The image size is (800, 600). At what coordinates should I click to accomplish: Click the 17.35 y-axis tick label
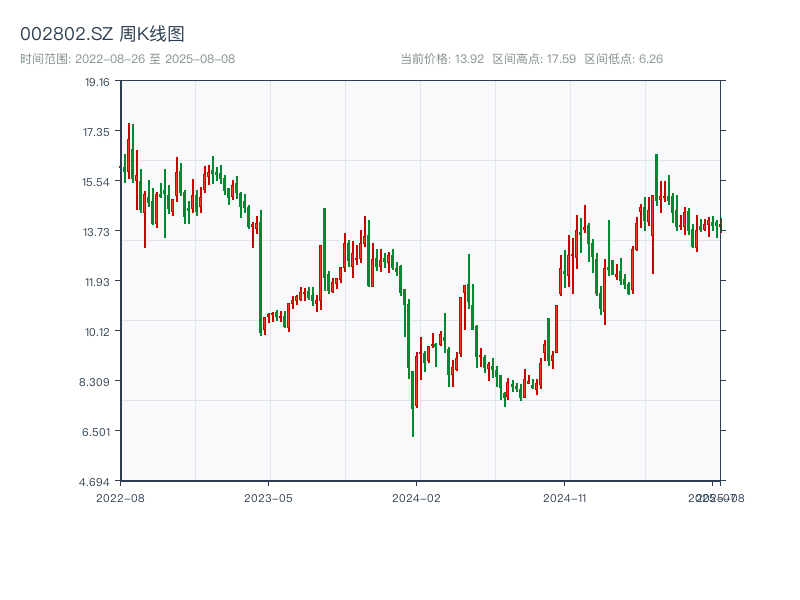click(x=97, y=132)
